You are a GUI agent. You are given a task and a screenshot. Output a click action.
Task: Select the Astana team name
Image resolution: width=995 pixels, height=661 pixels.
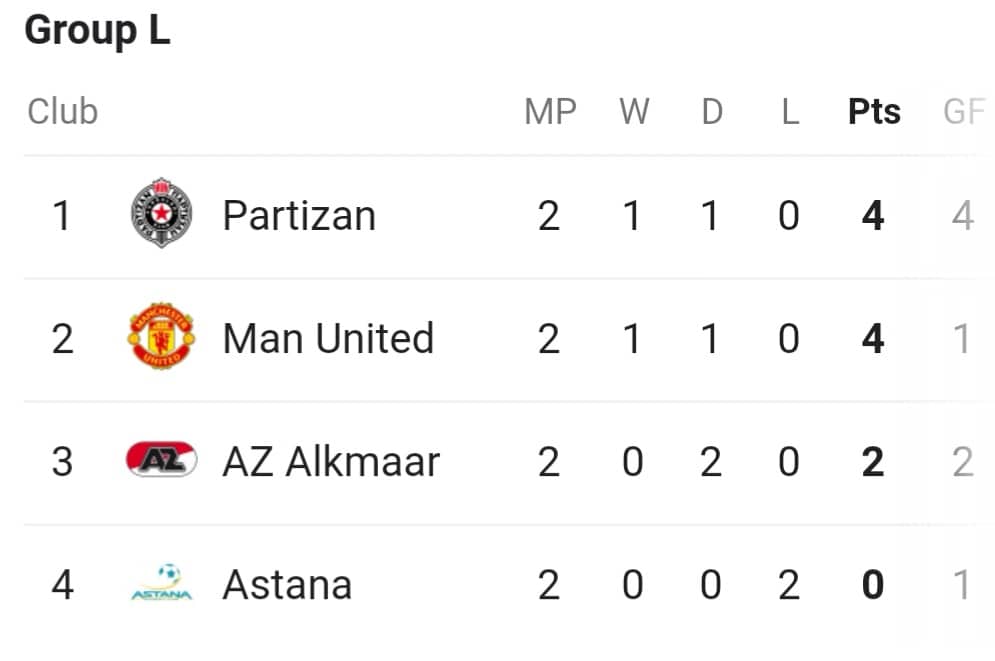coord(287,584)
